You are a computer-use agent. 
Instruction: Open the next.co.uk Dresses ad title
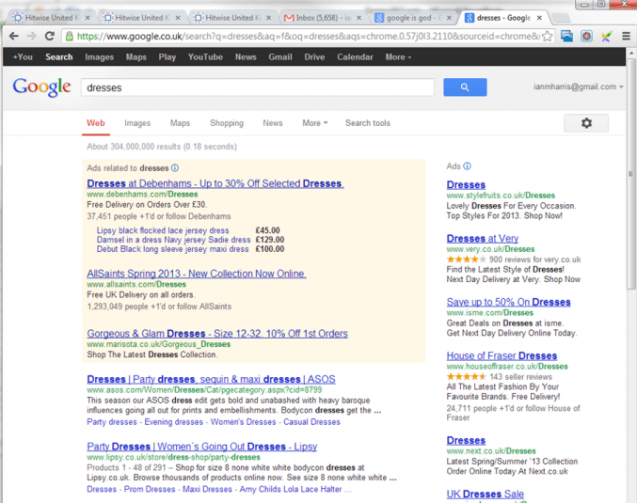[x=466, y=440]
